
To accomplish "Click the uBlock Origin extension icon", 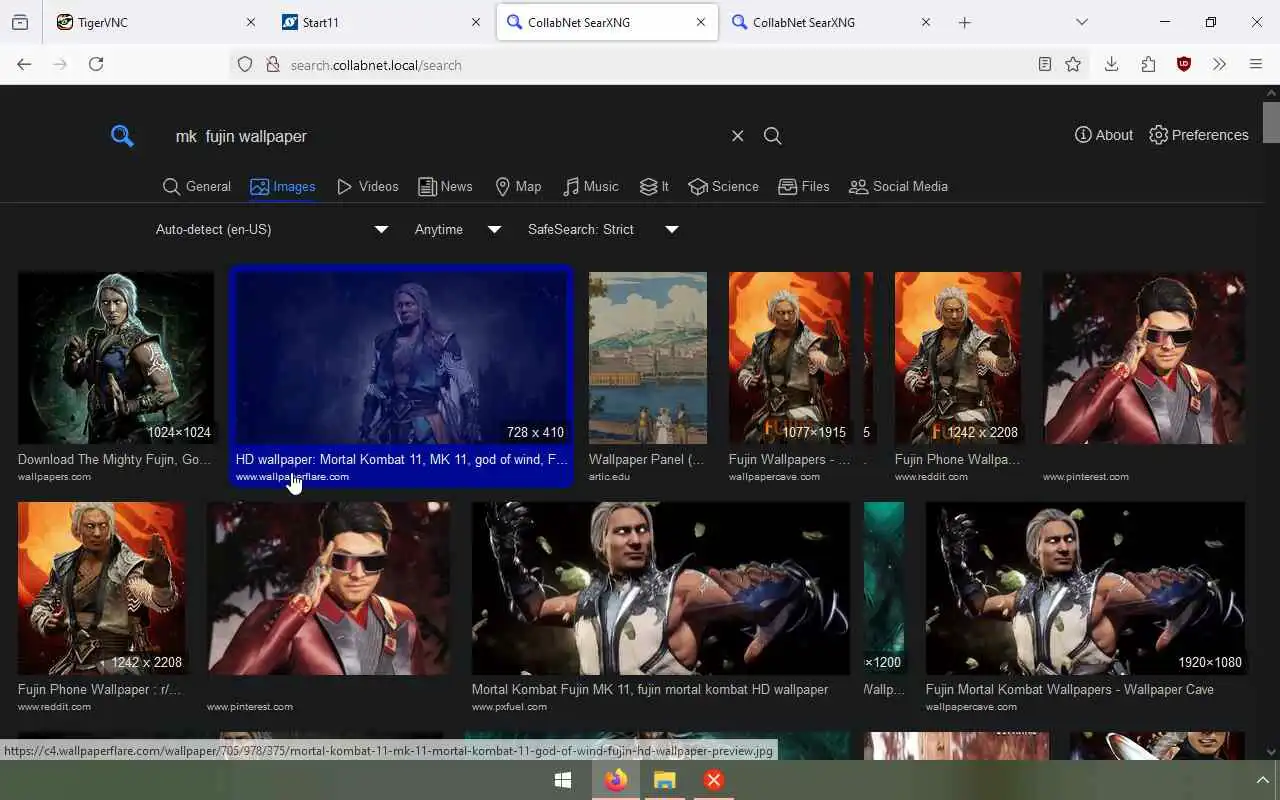I will point(1184,64).
